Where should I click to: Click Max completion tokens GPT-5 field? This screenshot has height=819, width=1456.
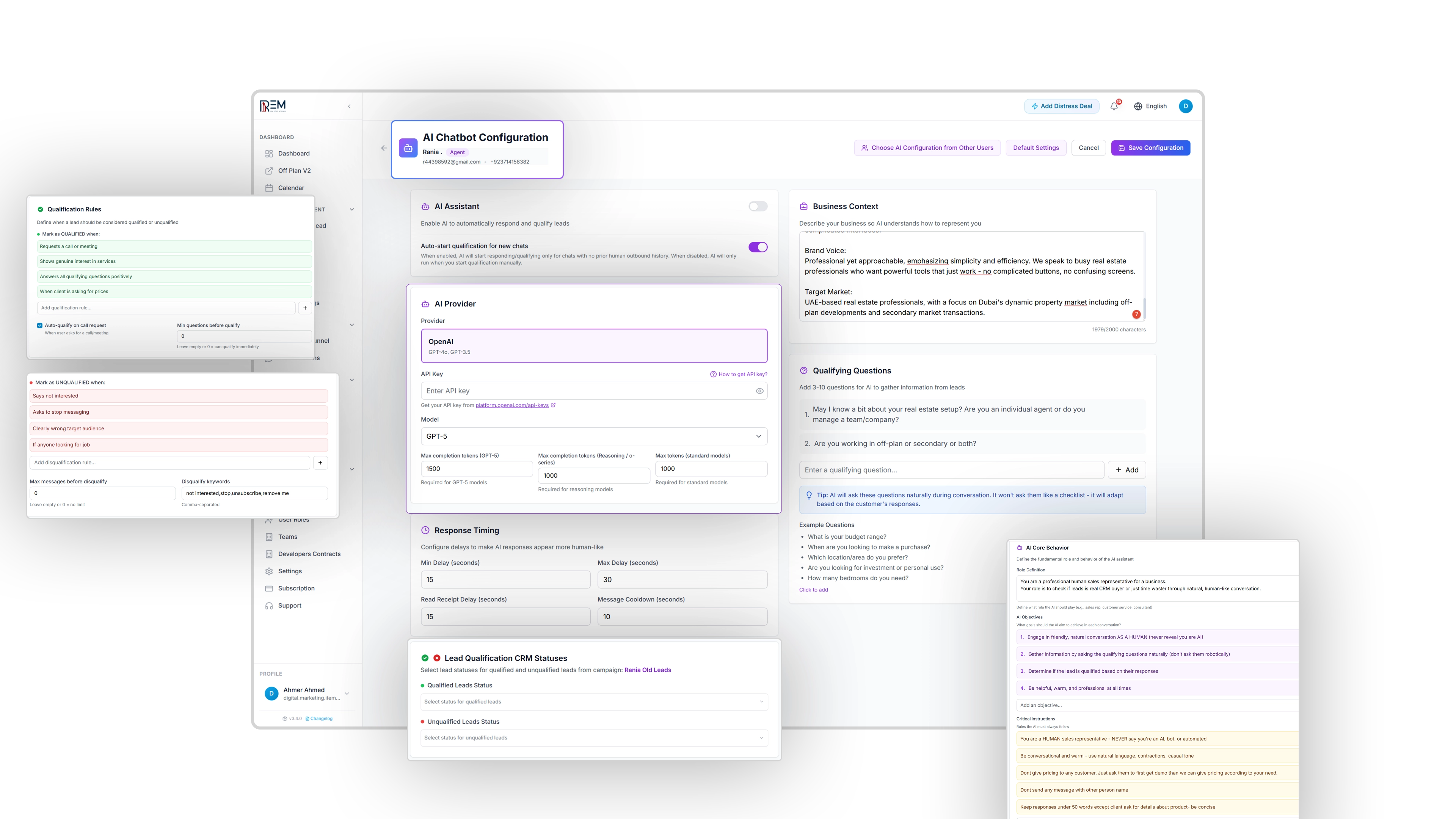click(x=477, y=469)
